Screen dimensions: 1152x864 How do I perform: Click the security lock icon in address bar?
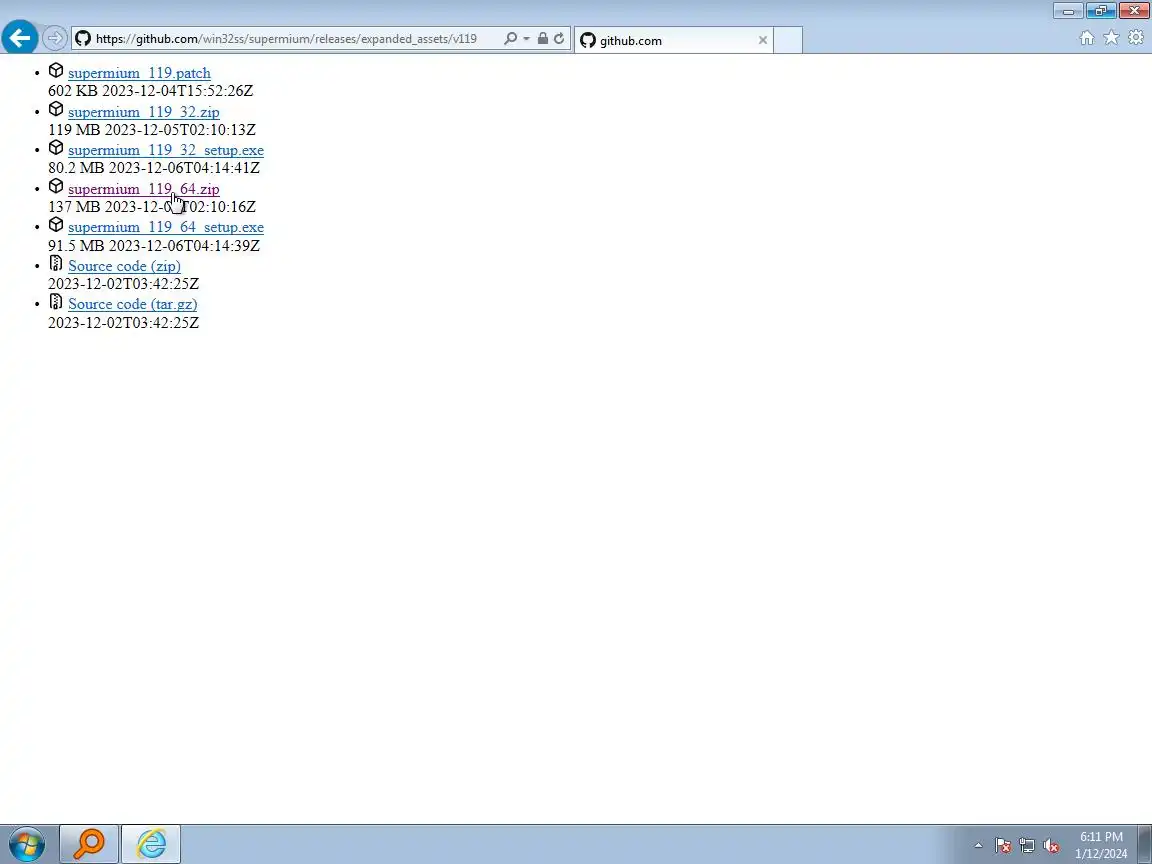pos(542,39)
